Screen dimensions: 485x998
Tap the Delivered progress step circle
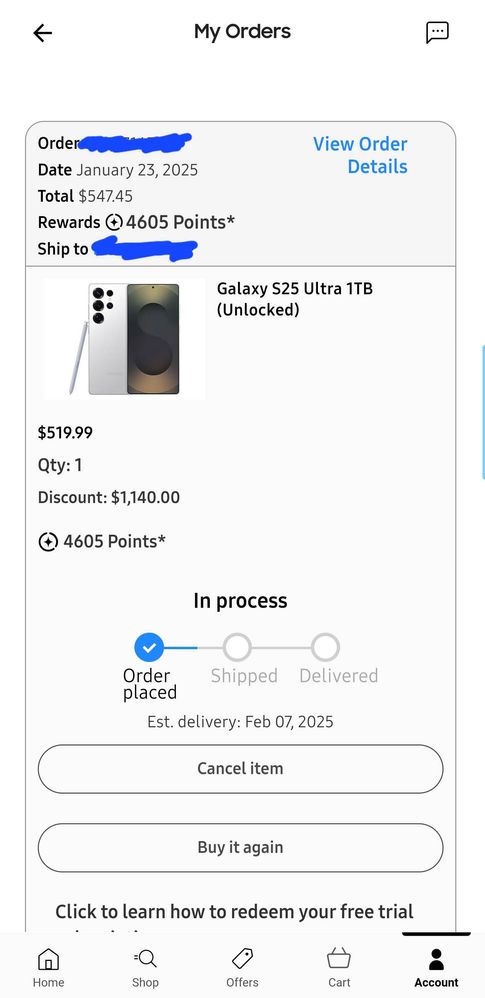point(326,648)
